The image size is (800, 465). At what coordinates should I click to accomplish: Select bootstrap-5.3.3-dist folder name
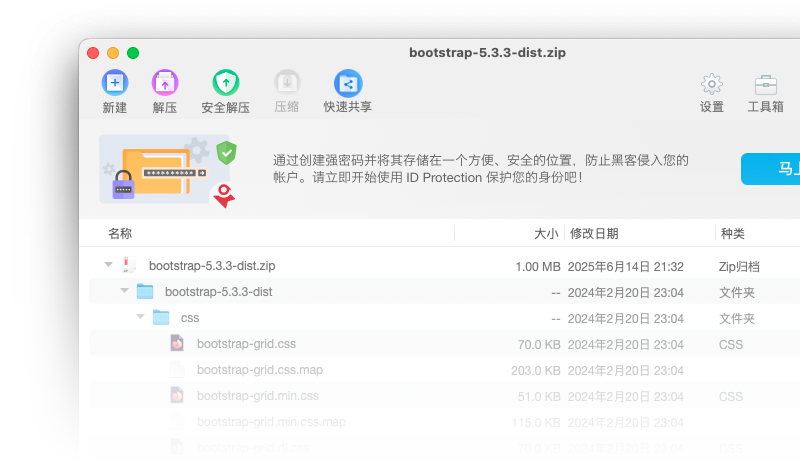coord(218,292)
